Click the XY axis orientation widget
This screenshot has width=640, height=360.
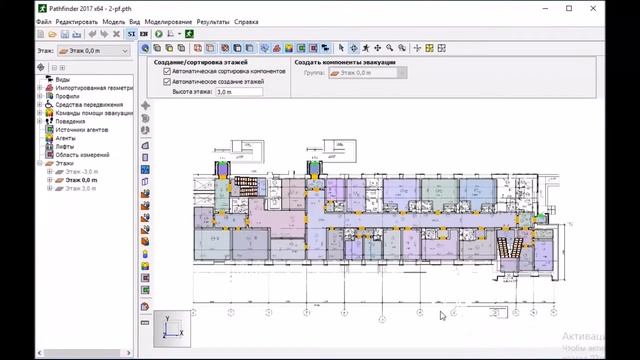pos(172,329)
